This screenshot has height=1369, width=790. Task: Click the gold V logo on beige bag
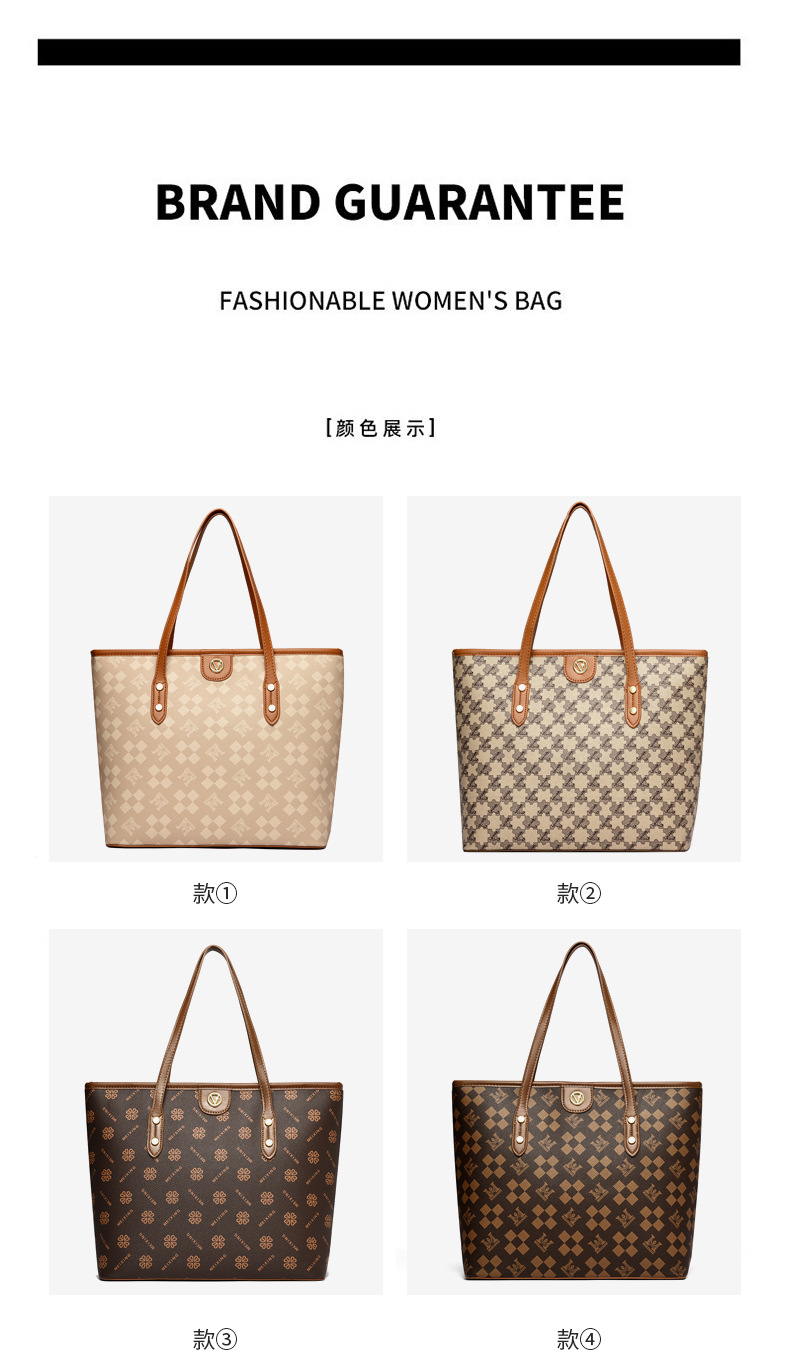coord(217,665)
